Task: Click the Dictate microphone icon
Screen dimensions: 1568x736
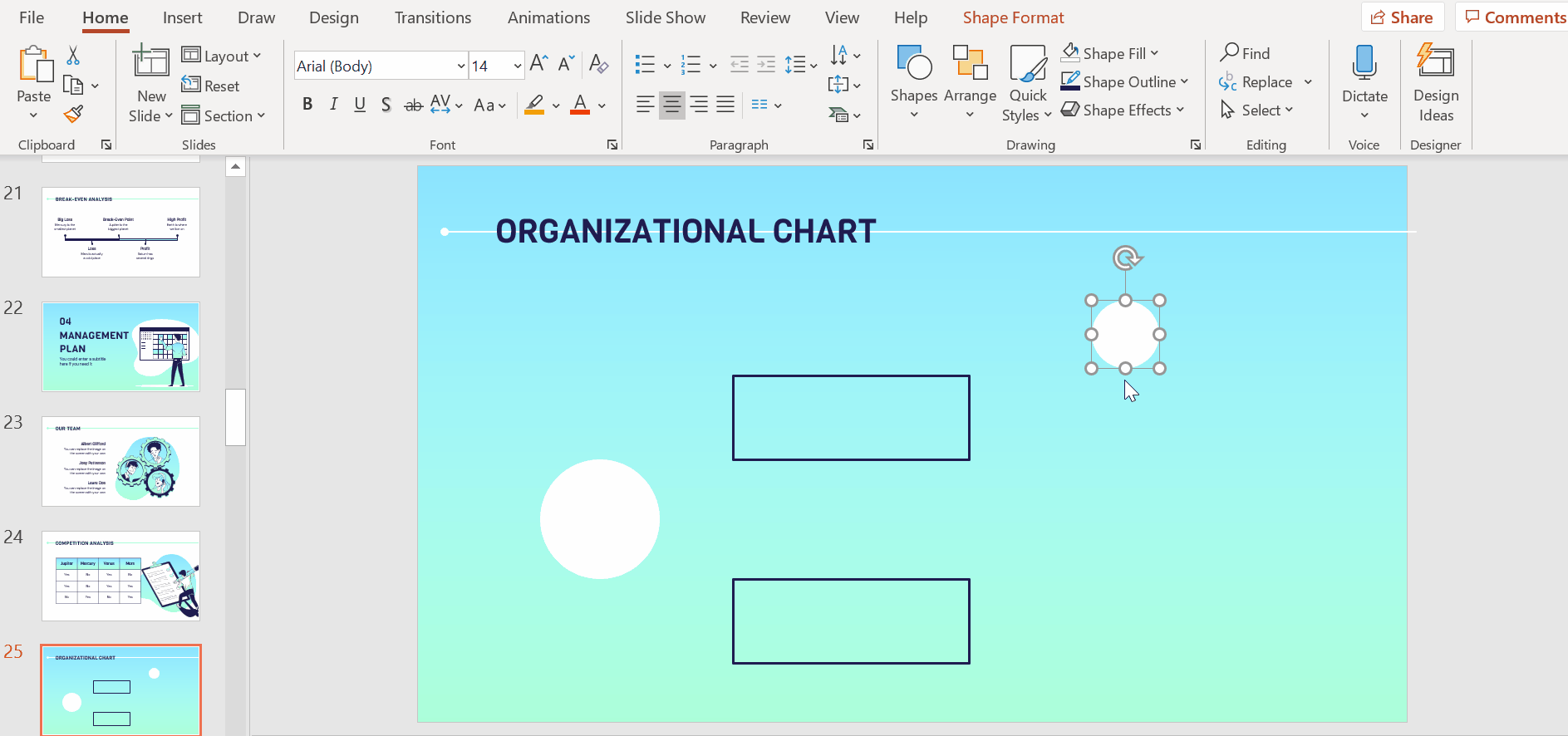Action: coord(1364,65)
